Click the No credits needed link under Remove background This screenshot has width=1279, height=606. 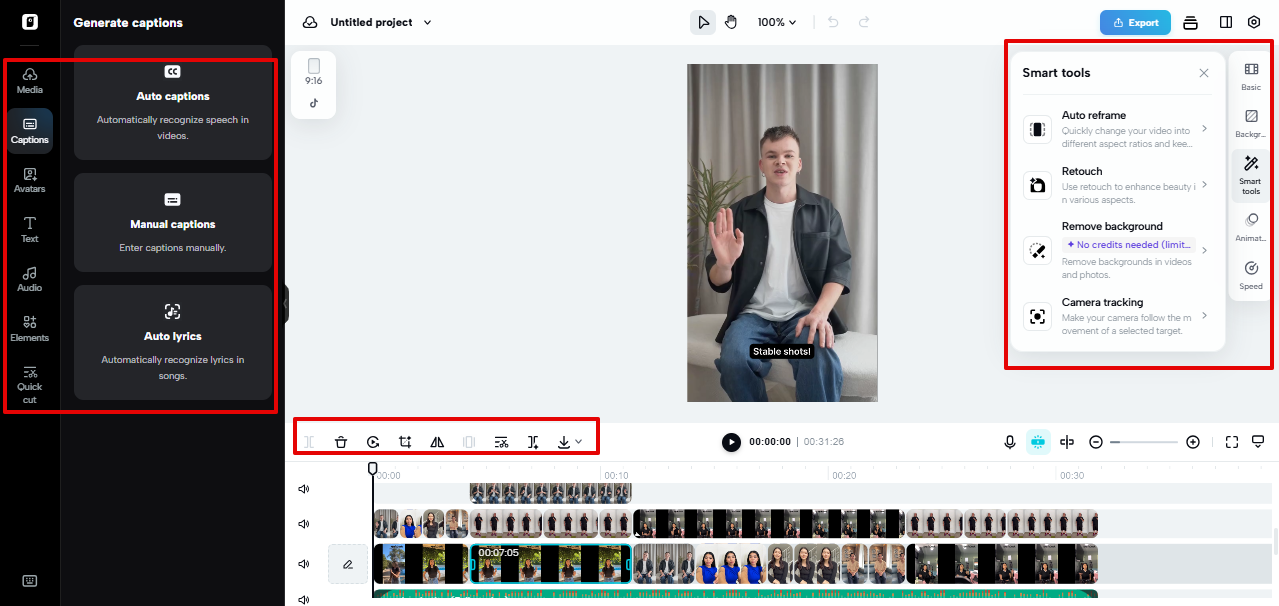point(1129,244)
